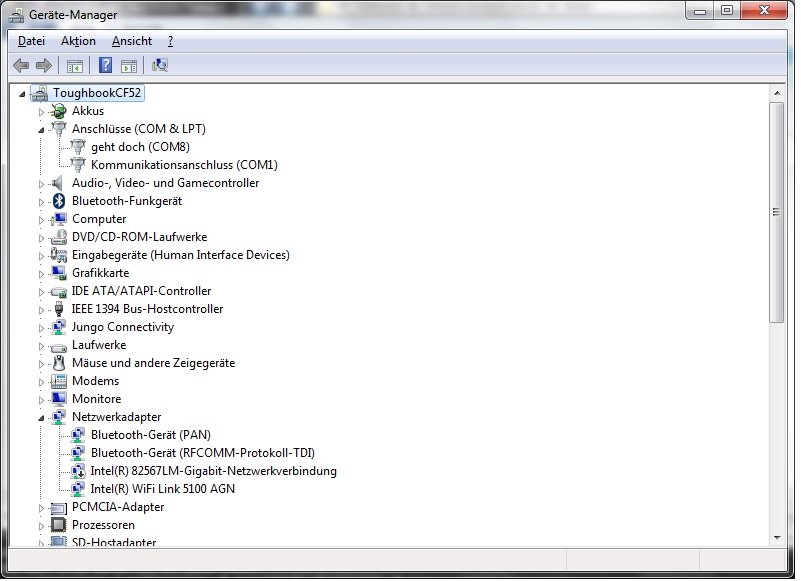Select the Netzwerkadapter label
801x581 pixels.
click(116, 417)
